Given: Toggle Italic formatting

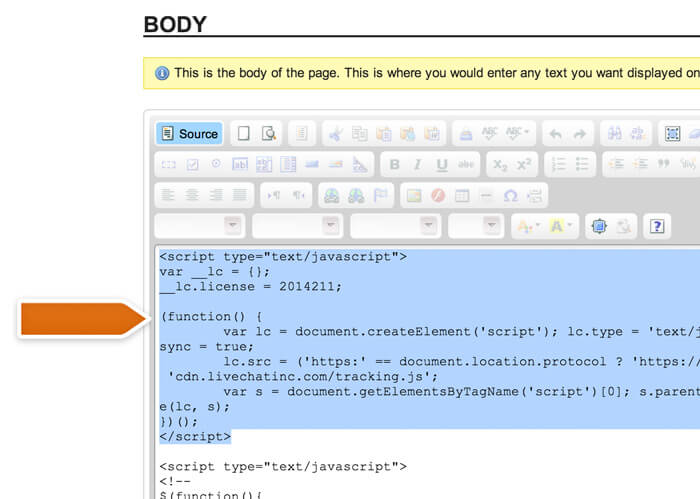Looking at the screenshot, I should pyautogui.click(x=418, y=165).
